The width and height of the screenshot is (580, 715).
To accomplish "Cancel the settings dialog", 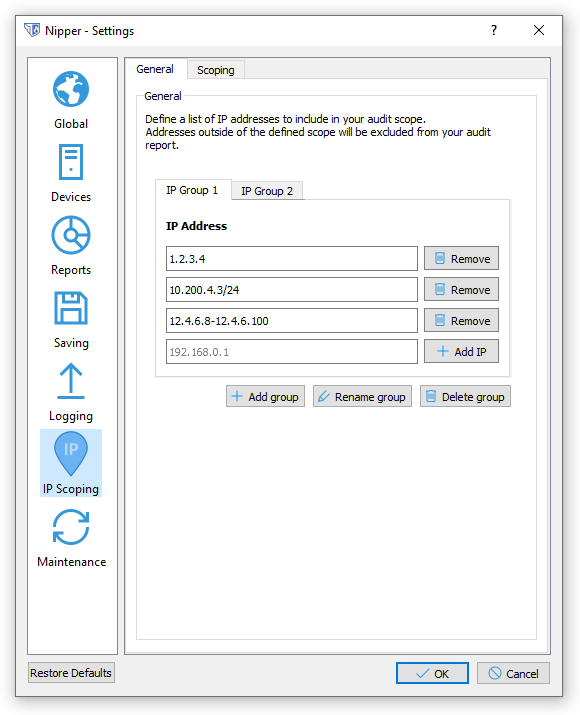I will (513, 674).
